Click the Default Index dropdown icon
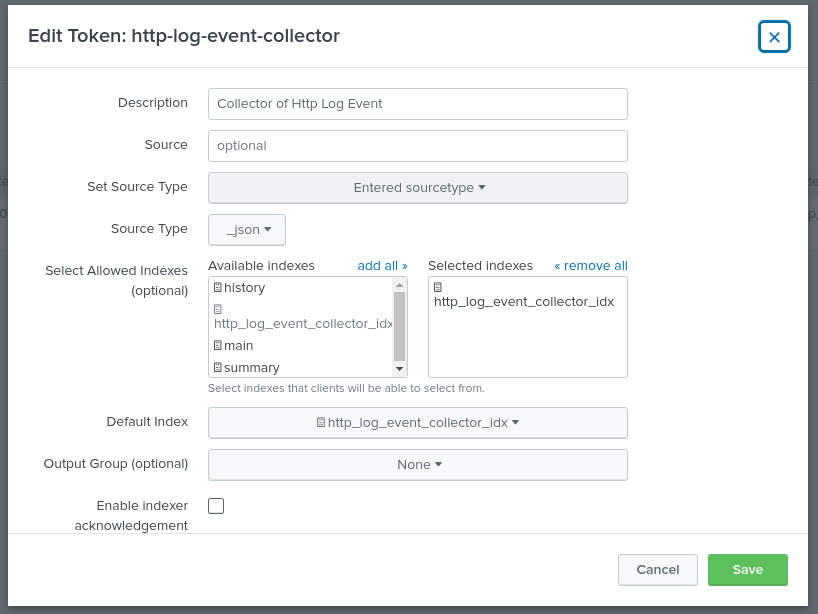The width and height of the screenshot is (818, 614). (321, 423)
